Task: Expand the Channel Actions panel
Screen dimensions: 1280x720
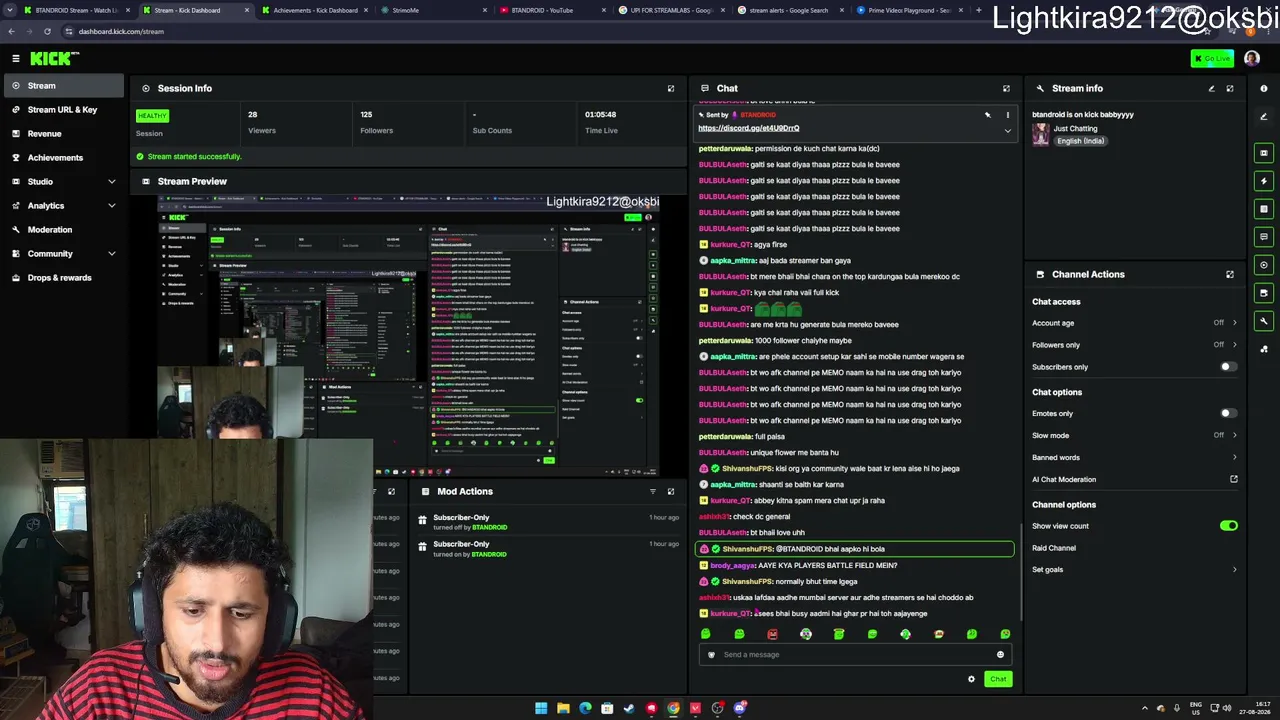Action: (1230, 274)
